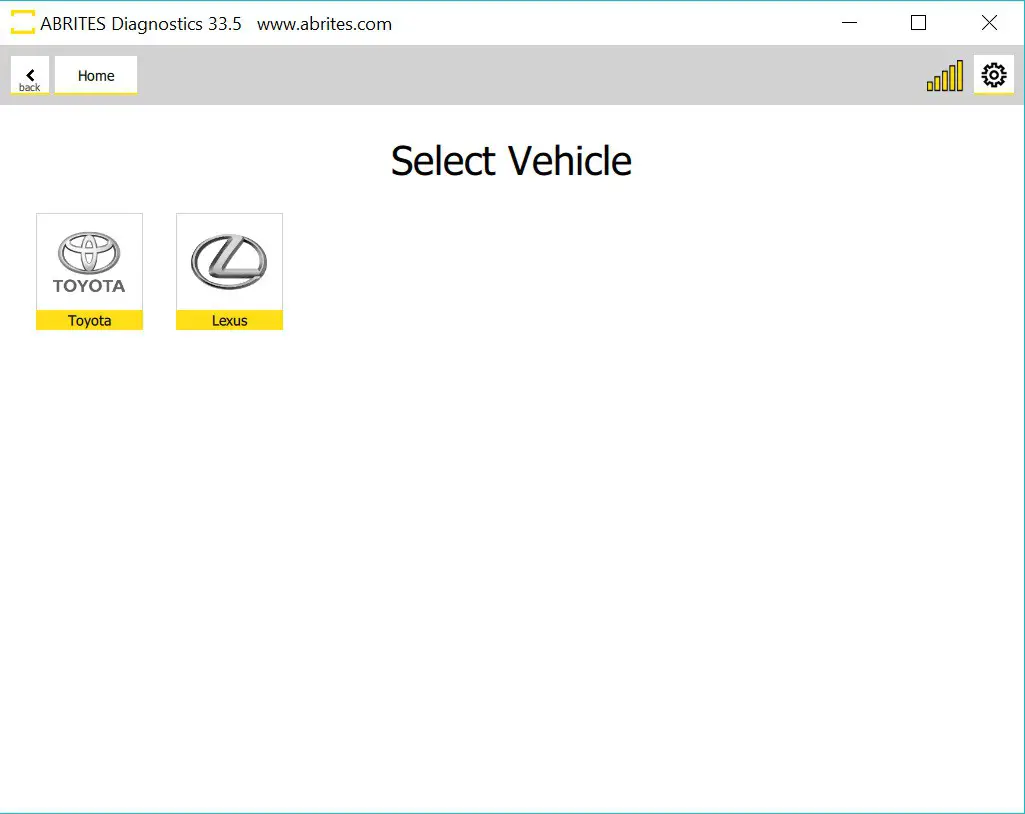Click the Toyota label on the yellow bar
1025x814 pixels.
tap(89, 320)
